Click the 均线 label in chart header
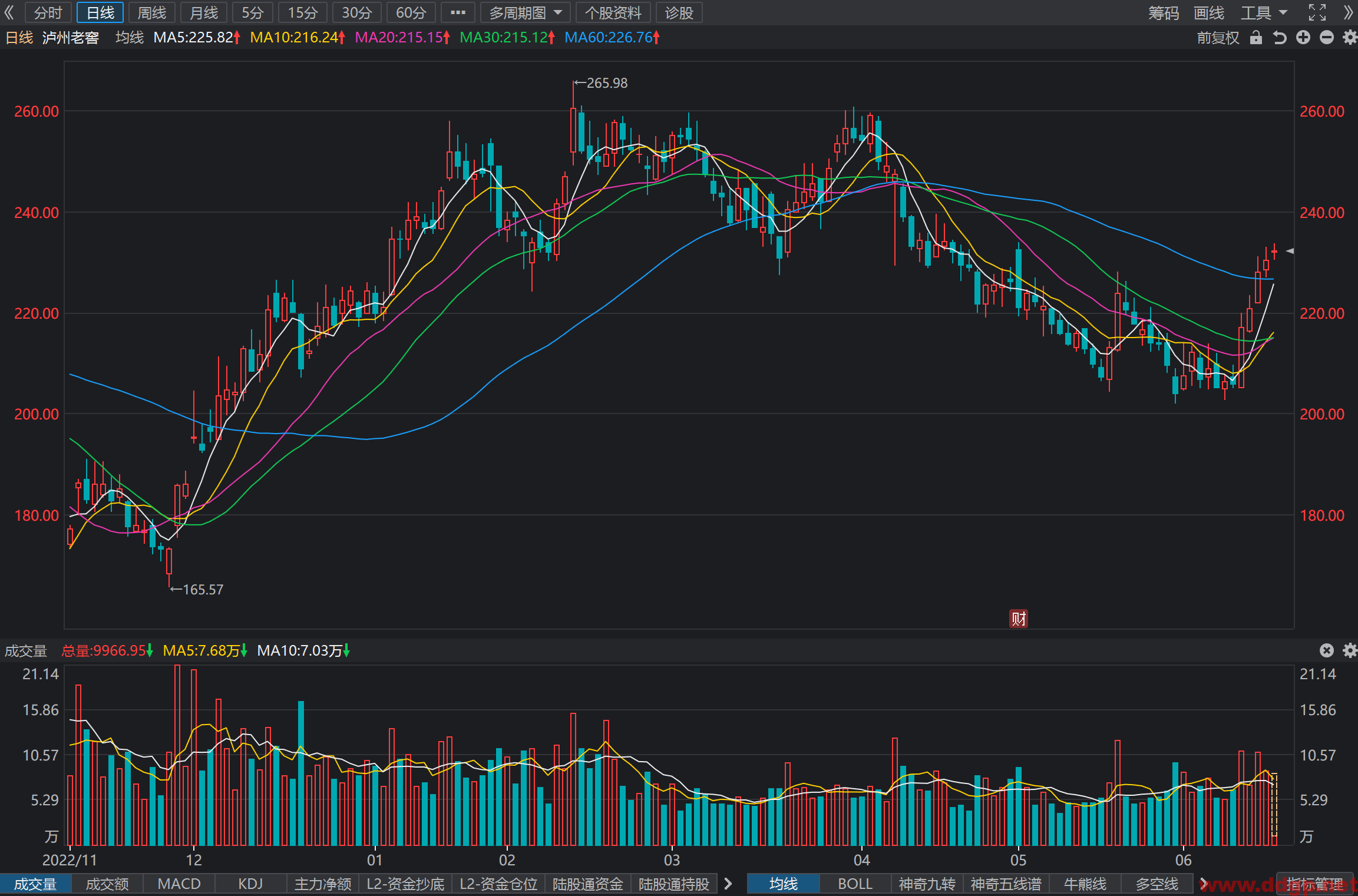The width and height of the screenshot is (1358, 896). (130, 38)
